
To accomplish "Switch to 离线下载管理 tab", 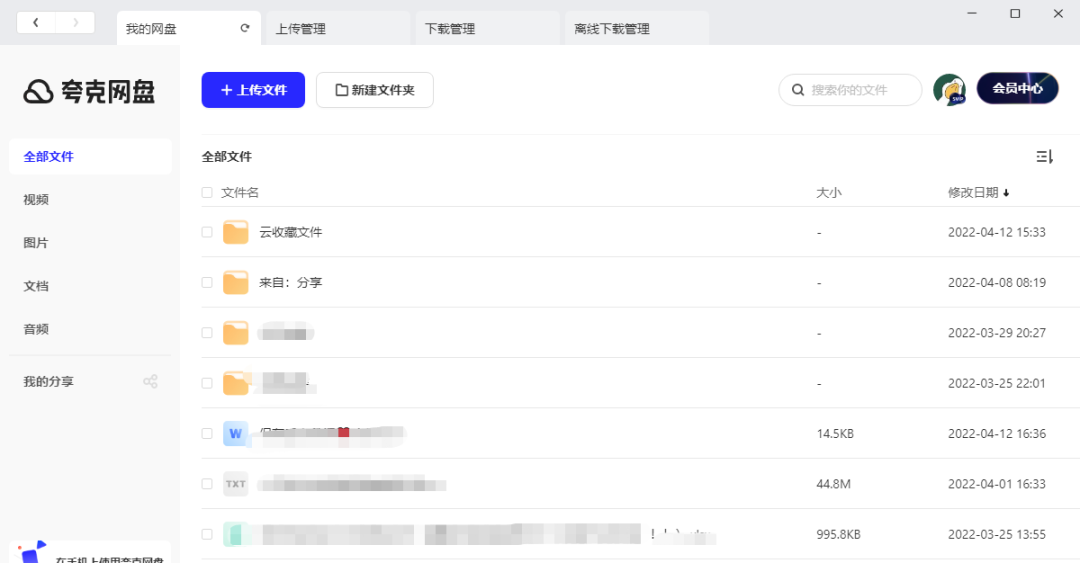I will click(x=637, y=28).
